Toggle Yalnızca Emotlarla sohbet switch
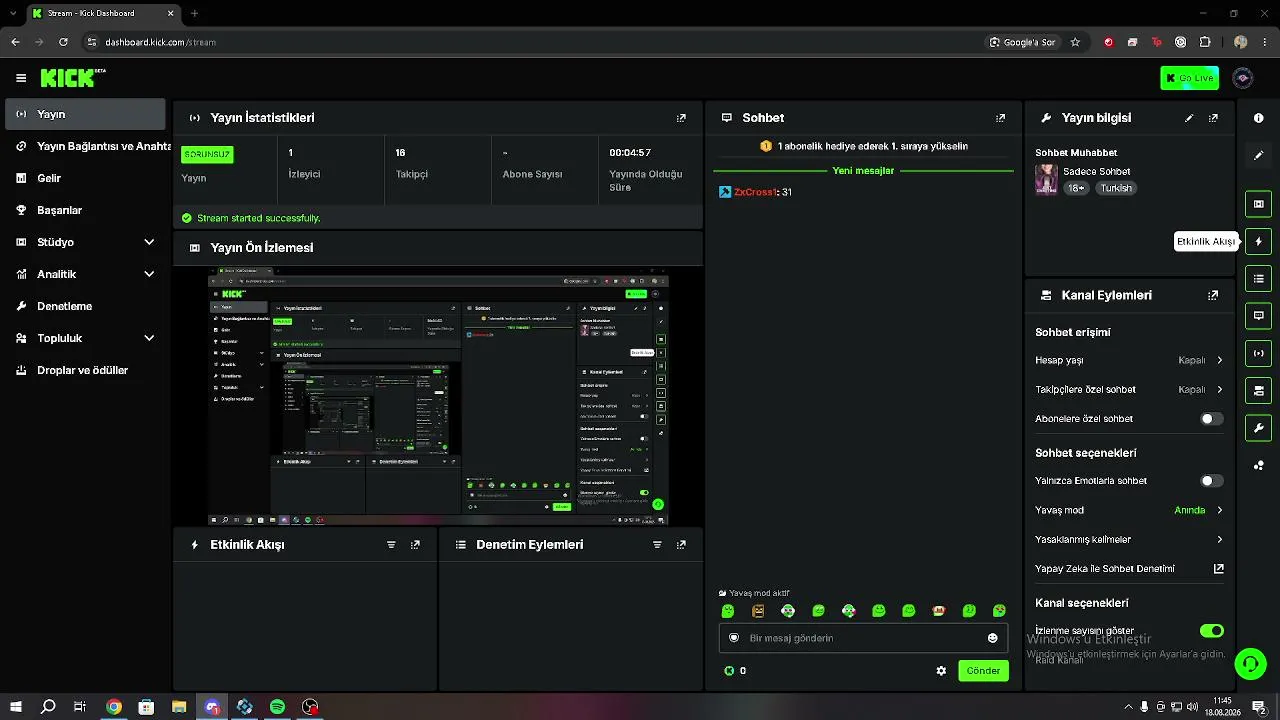The width and height of the screenshot is (1280, 720). (1211, 481)
